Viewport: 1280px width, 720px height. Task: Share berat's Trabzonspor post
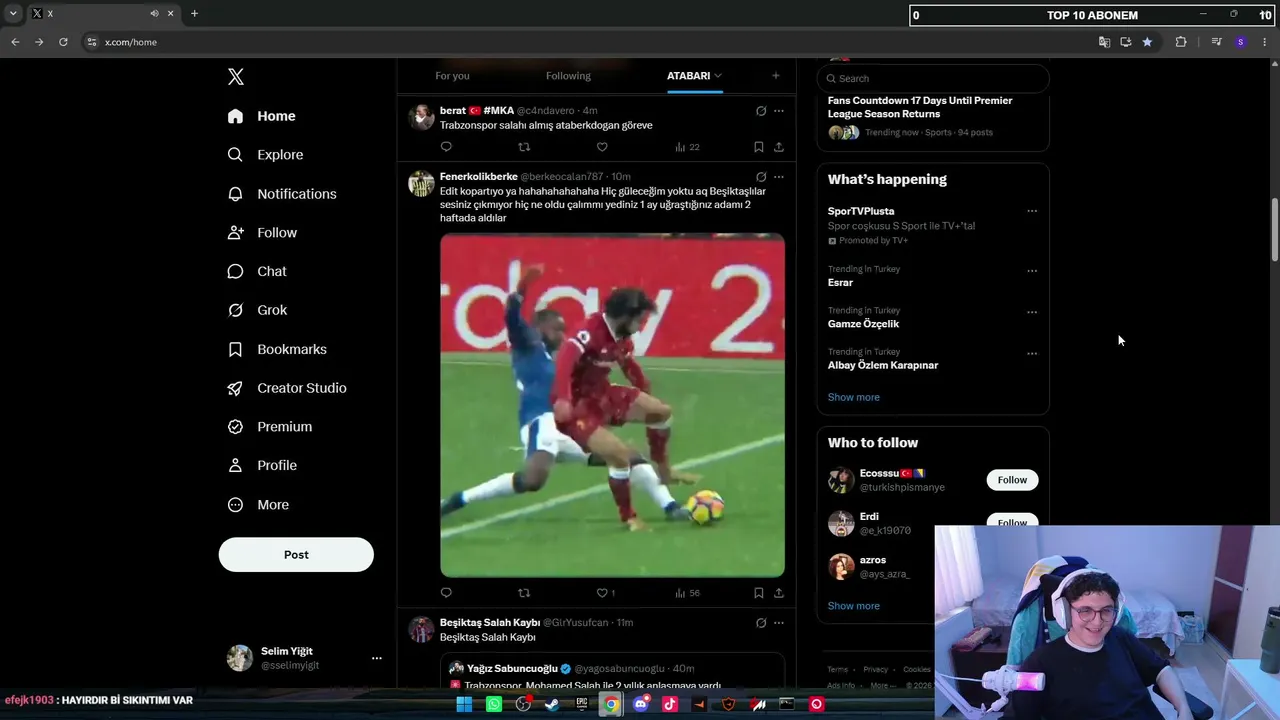coord(778,147)
